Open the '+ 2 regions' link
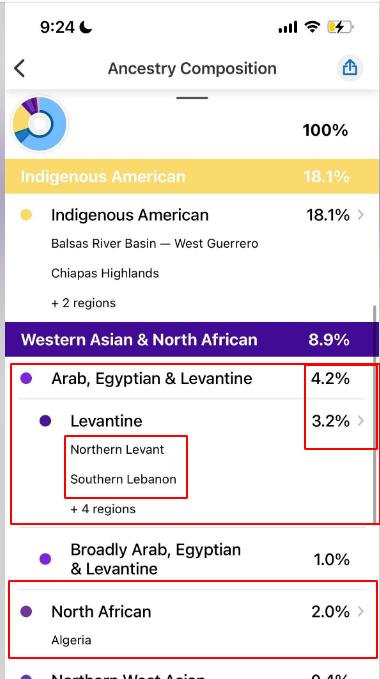 [x=84, y=303]
